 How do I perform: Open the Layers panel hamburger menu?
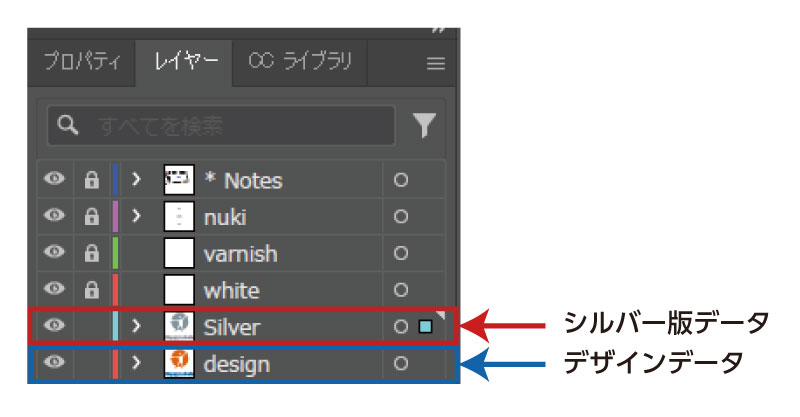436,64
